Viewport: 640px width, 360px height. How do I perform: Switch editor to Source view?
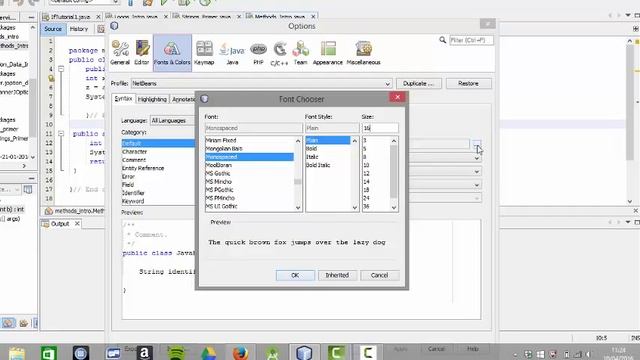click(53, 29)
